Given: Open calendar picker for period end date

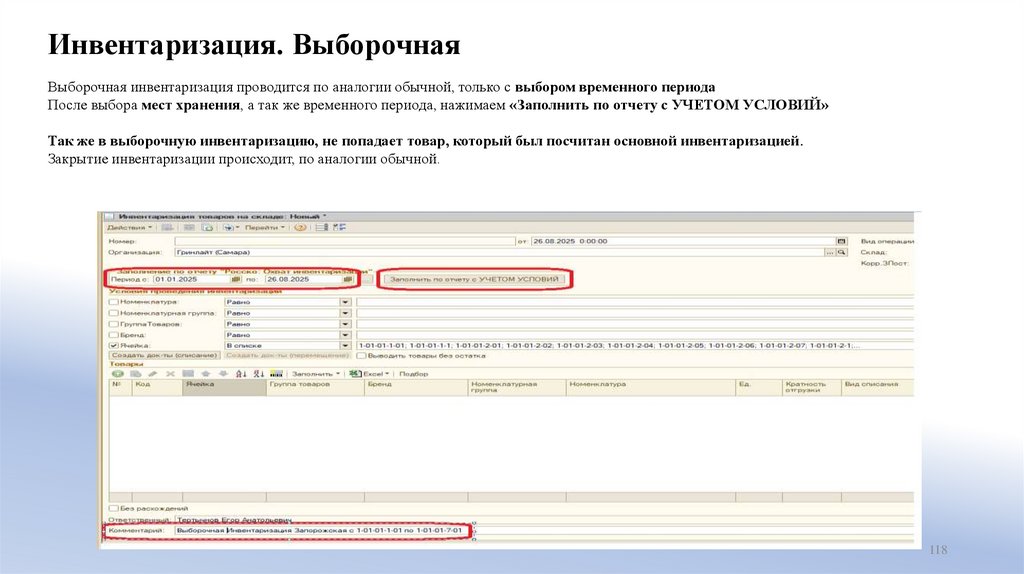Looking at the screenshot, I should pos(347,279).
